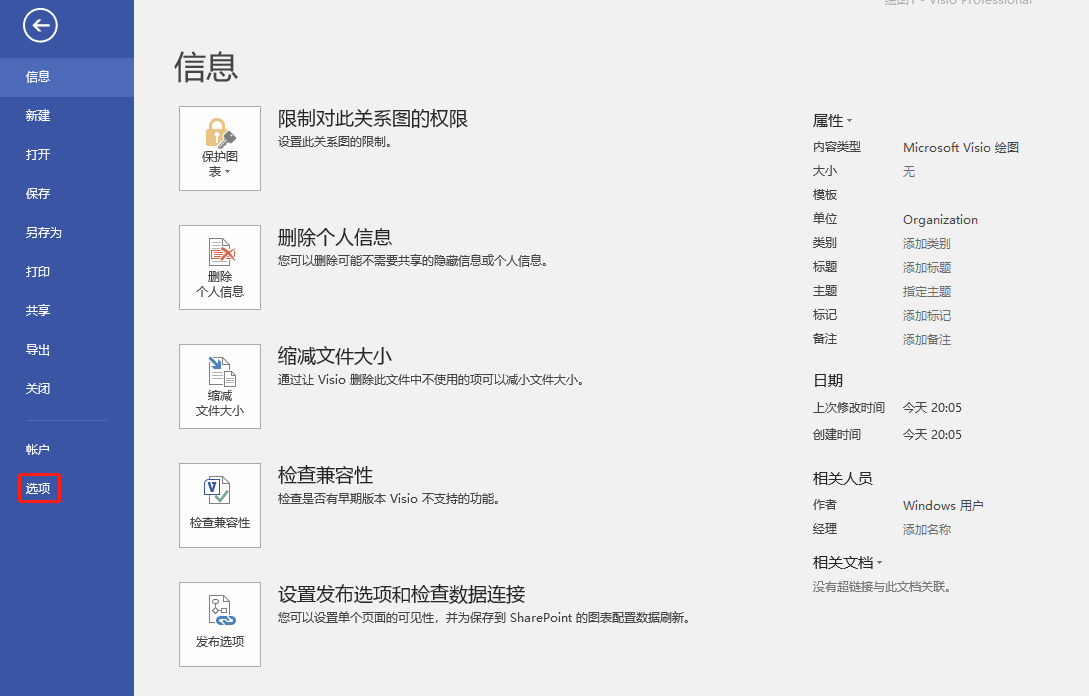The image size is (1089, 696).
Task: Expand the 相关文档 dropdown header
Action: (847, 563)
